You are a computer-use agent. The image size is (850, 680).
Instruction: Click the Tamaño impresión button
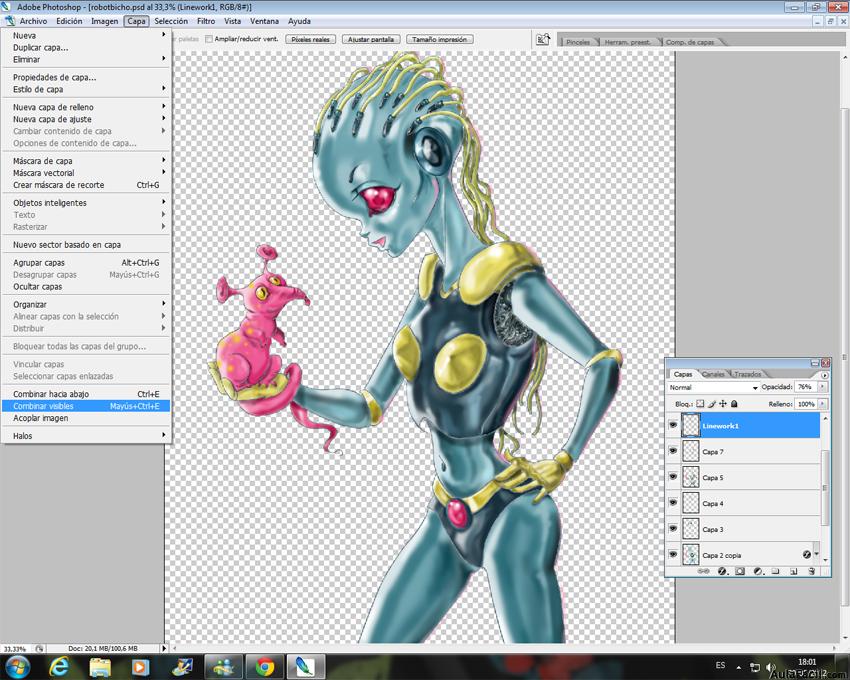click(x=439, y=39)
